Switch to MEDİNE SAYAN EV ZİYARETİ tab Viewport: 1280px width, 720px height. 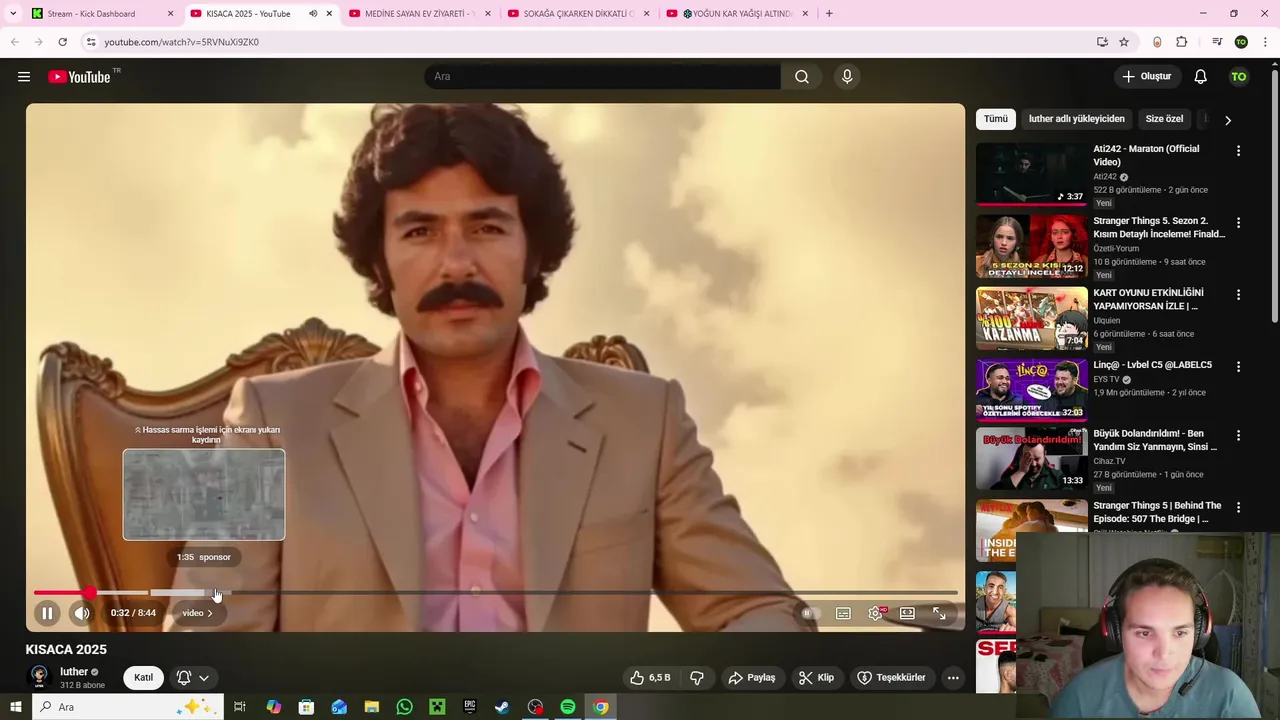[419, 14]
